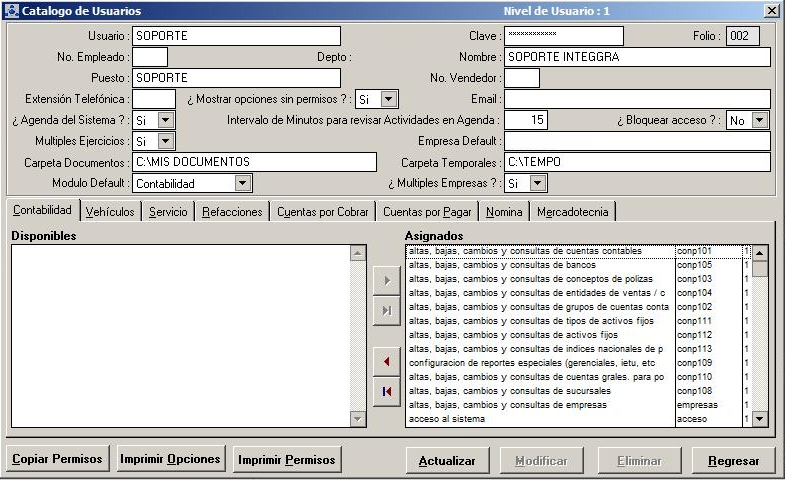Select the Cuentas por Cobrar tab
The image size is (785, 480).
click(x=323, y=211)
